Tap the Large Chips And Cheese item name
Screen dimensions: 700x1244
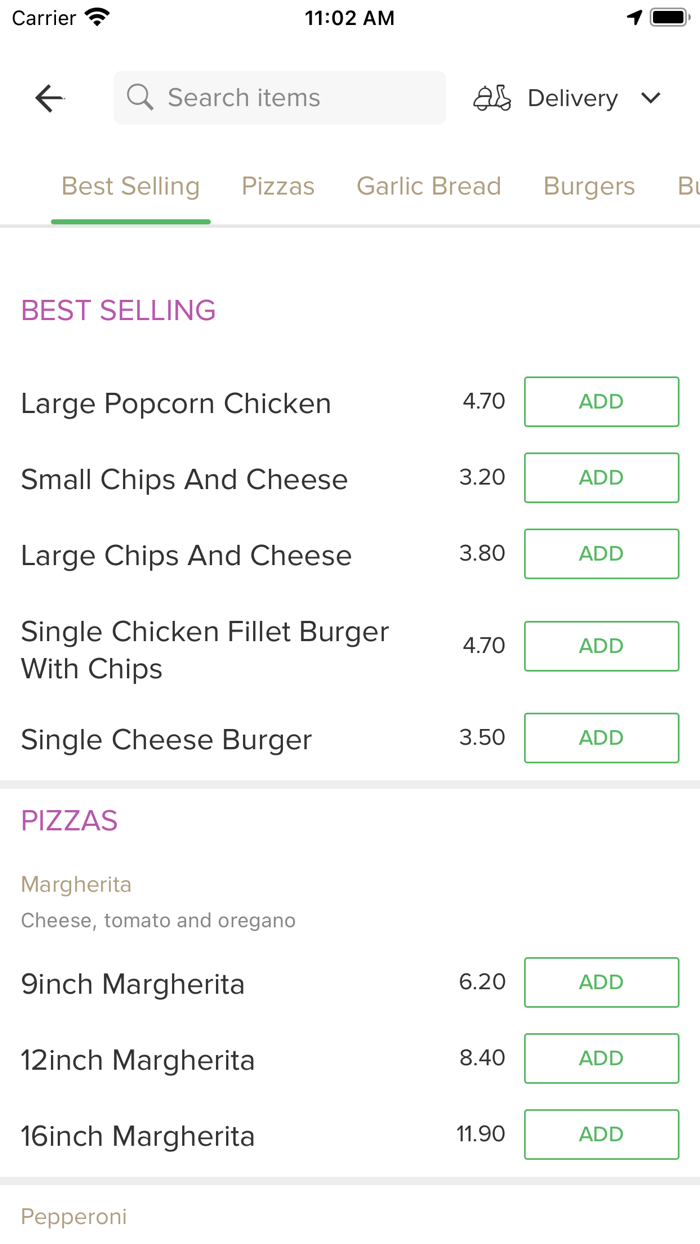pyautogui.click(x=186, y=556)
